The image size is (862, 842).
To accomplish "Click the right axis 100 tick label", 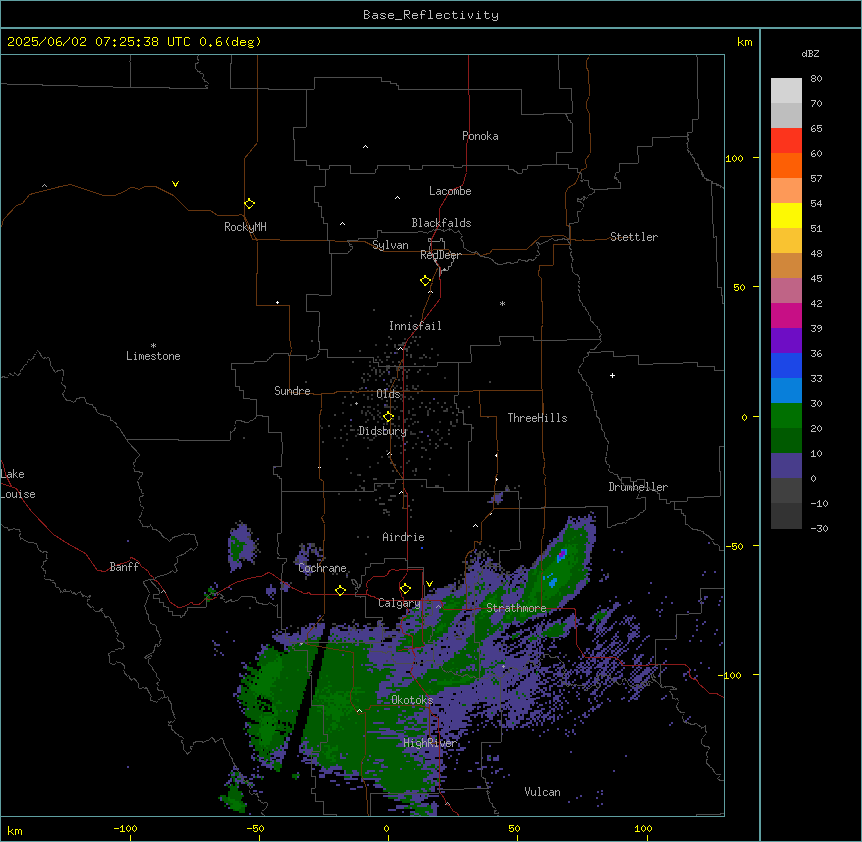I will click(x=734, y=158).
